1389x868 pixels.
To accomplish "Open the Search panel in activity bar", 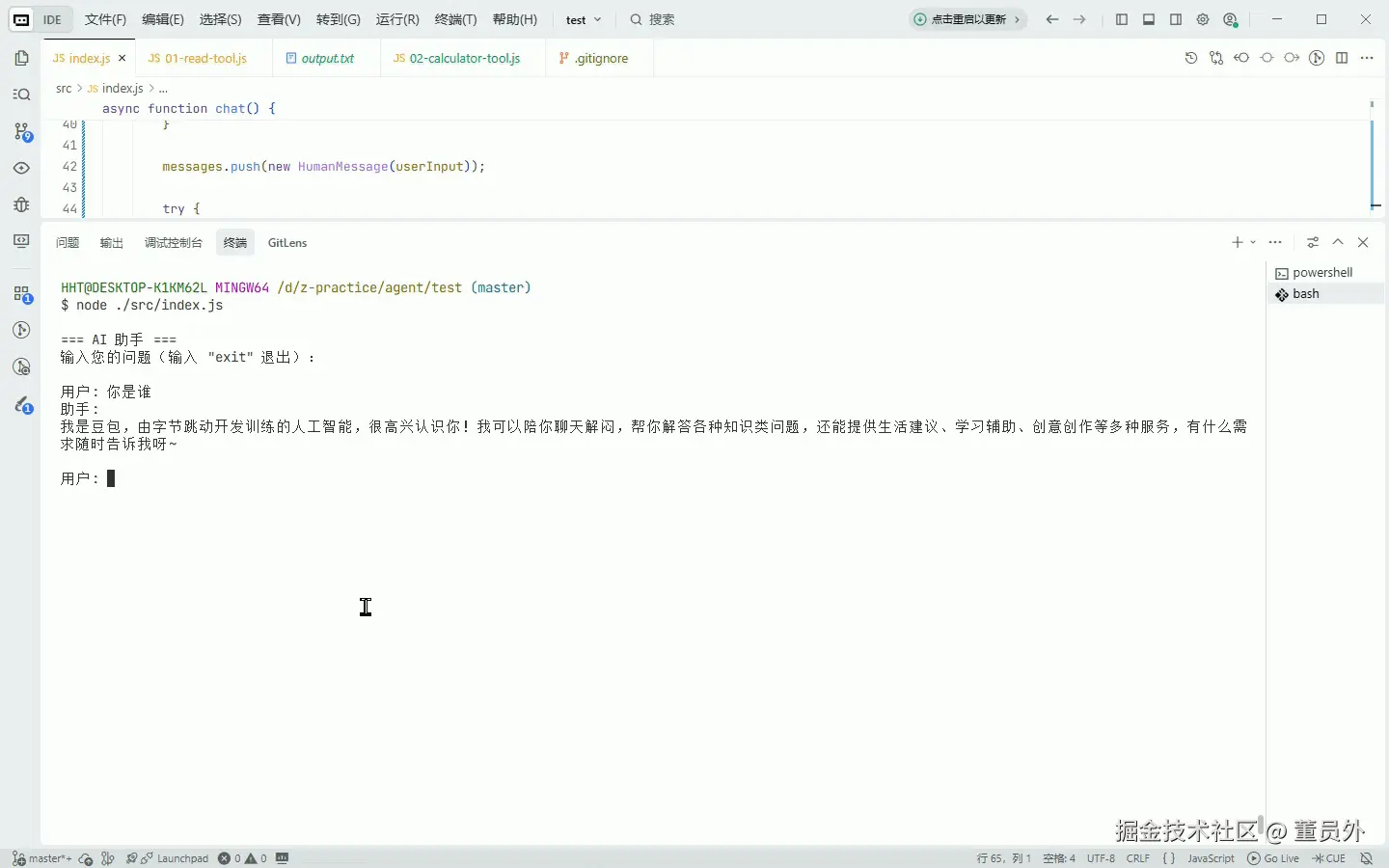I will 21,95.
